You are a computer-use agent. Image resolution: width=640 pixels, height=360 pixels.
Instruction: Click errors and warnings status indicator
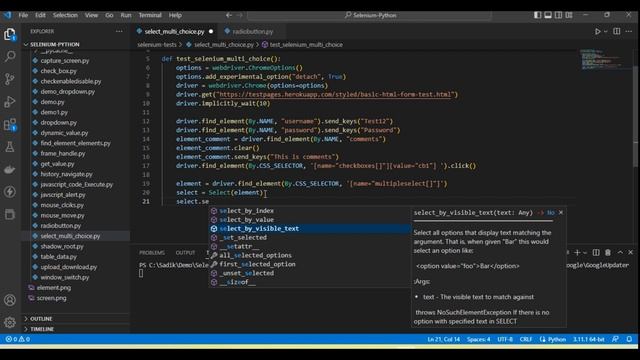coord(18,339)
